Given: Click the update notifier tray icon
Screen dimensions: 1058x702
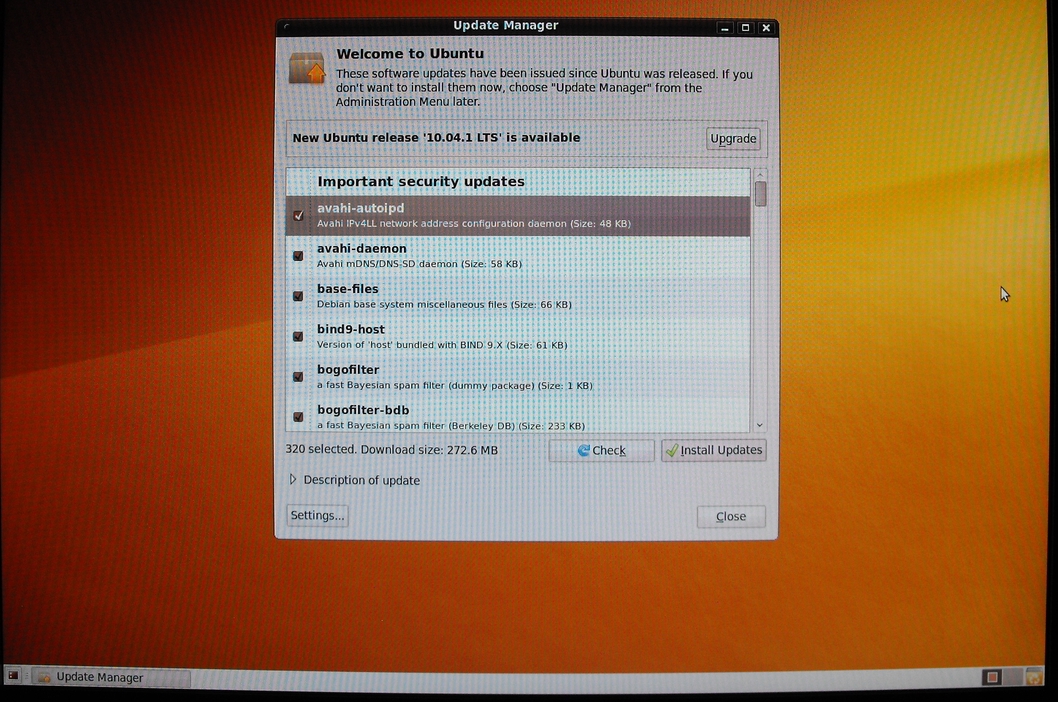Looking at the screenshot, I should [x=1033, y=677].
